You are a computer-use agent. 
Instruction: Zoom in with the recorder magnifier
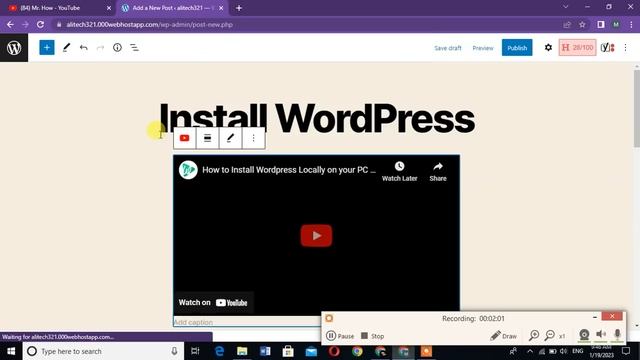point(534,336)
